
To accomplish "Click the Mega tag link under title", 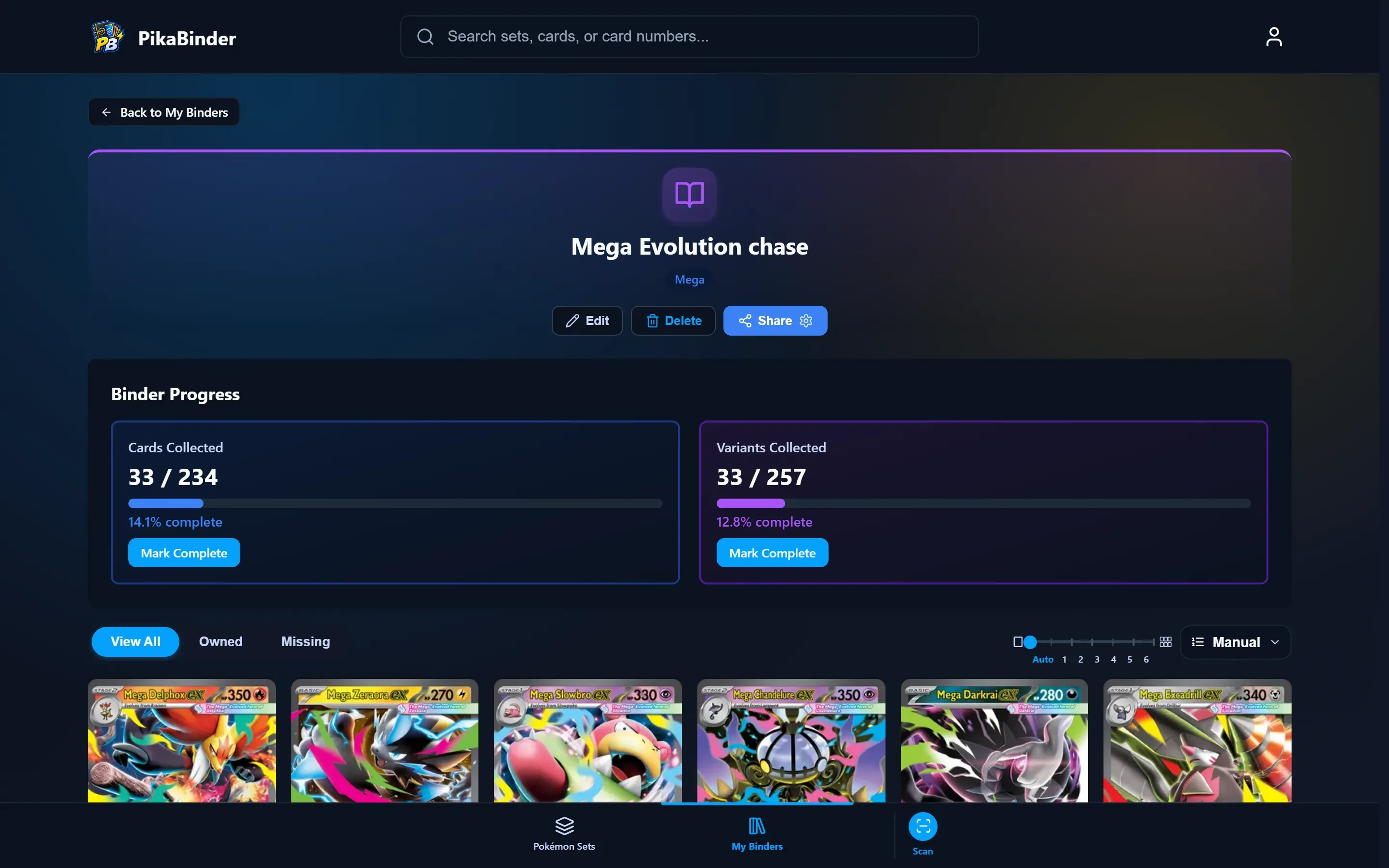I will (x=689, y=280).
